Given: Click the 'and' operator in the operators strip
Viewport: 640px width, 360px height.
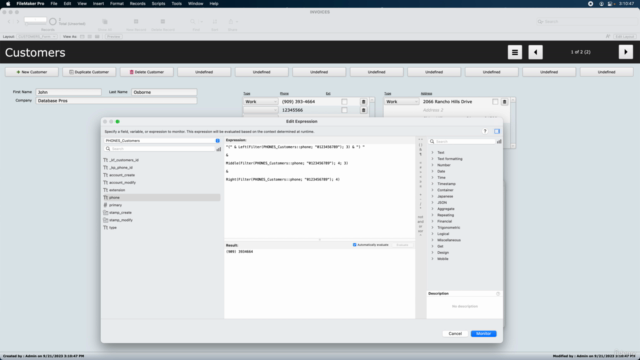Looking at the screenshot, I should (x=420, y=222).
